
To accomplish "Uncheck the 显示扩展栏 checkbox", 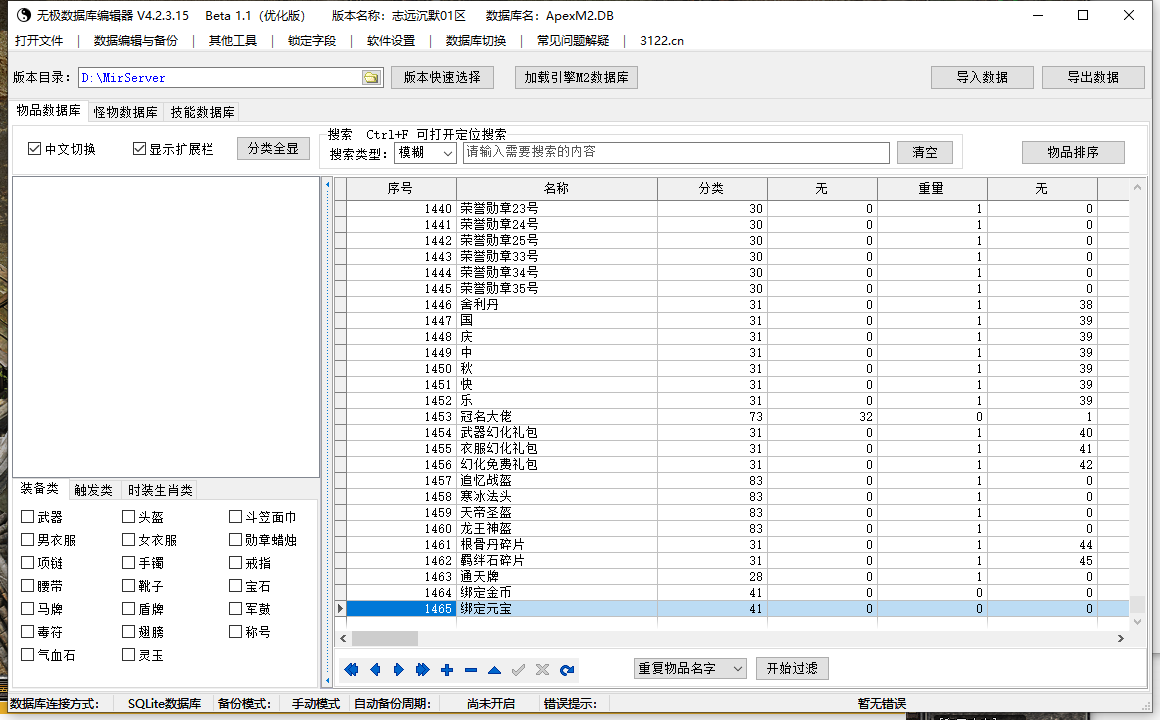I will pos(139,149).
